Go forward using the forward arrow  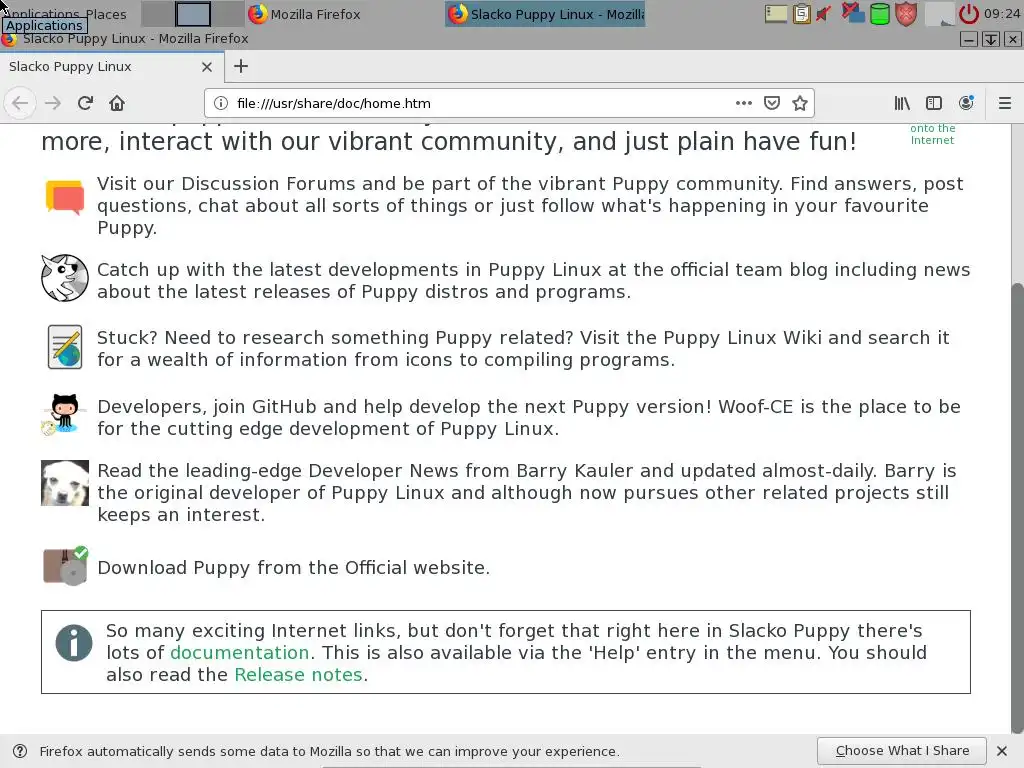[x=53, y=103]
